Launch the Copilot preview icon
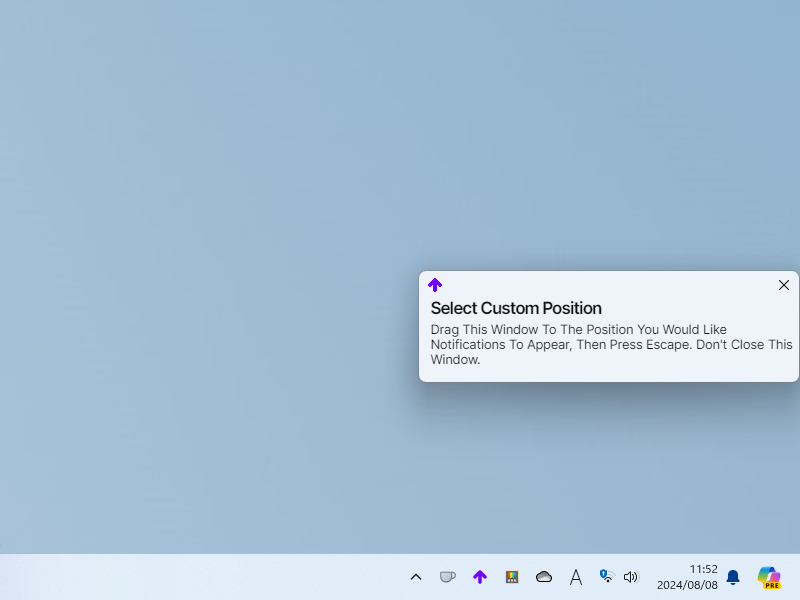This screenshot has height=600, width=800. tap(769, 577)
